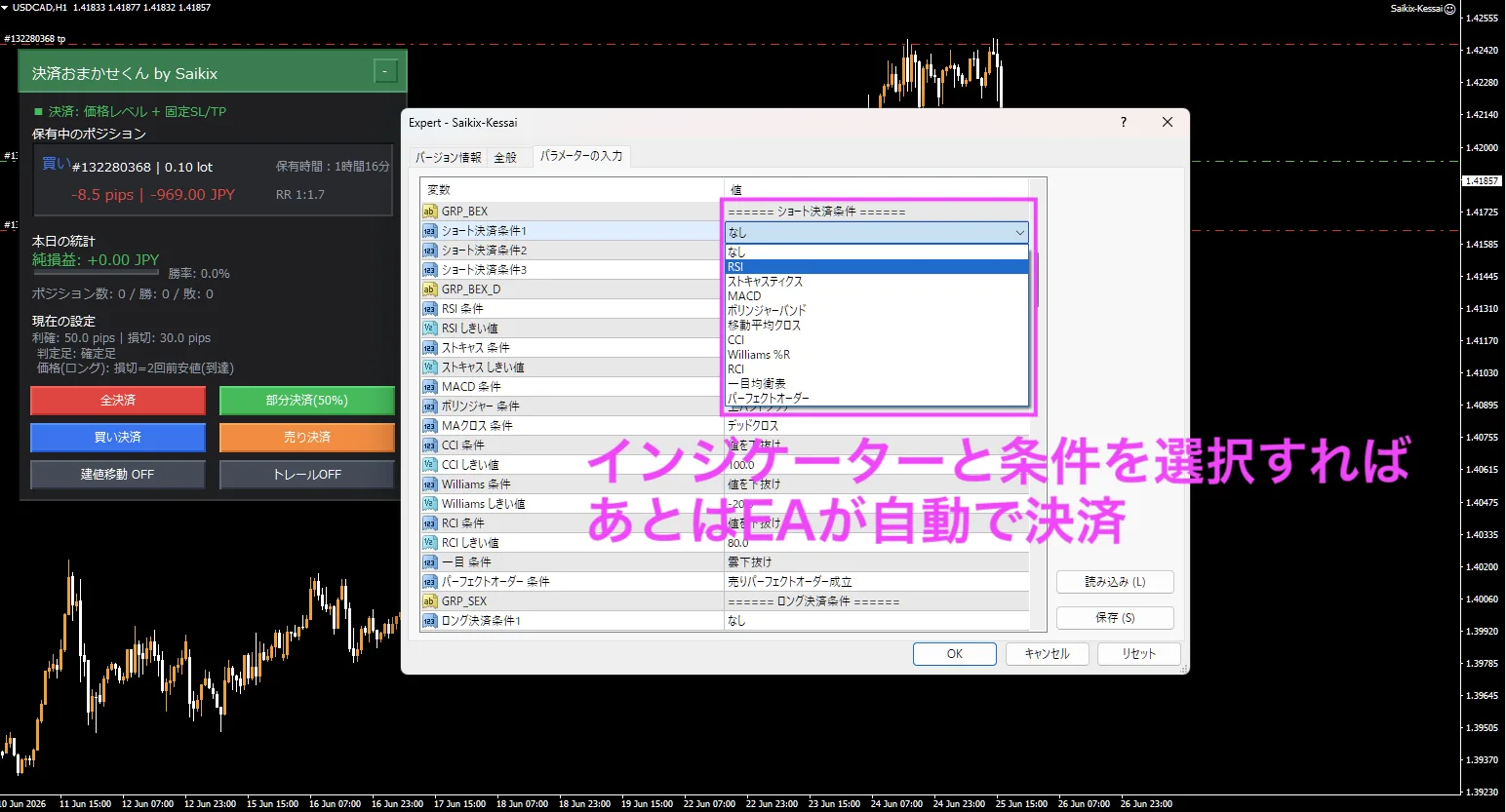Toggle トレールOFF button in panel

pos(307,475)
